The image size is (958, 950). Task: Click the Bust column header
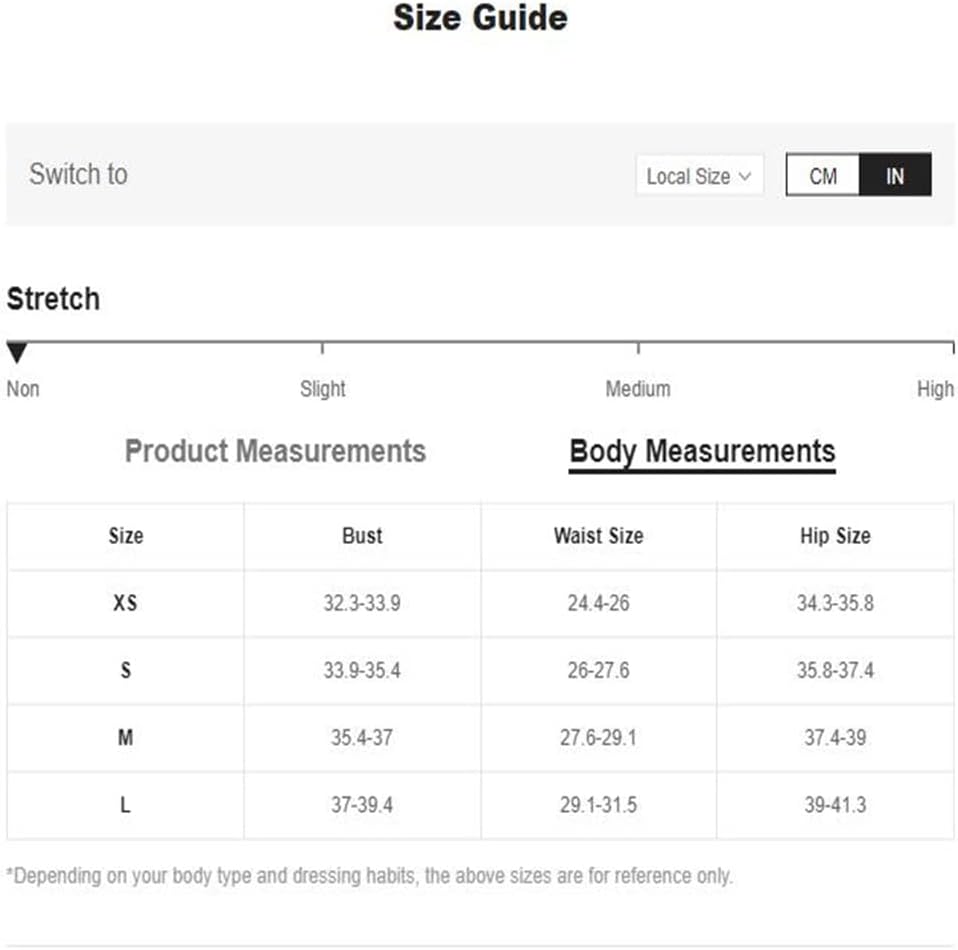coord(362,536)
